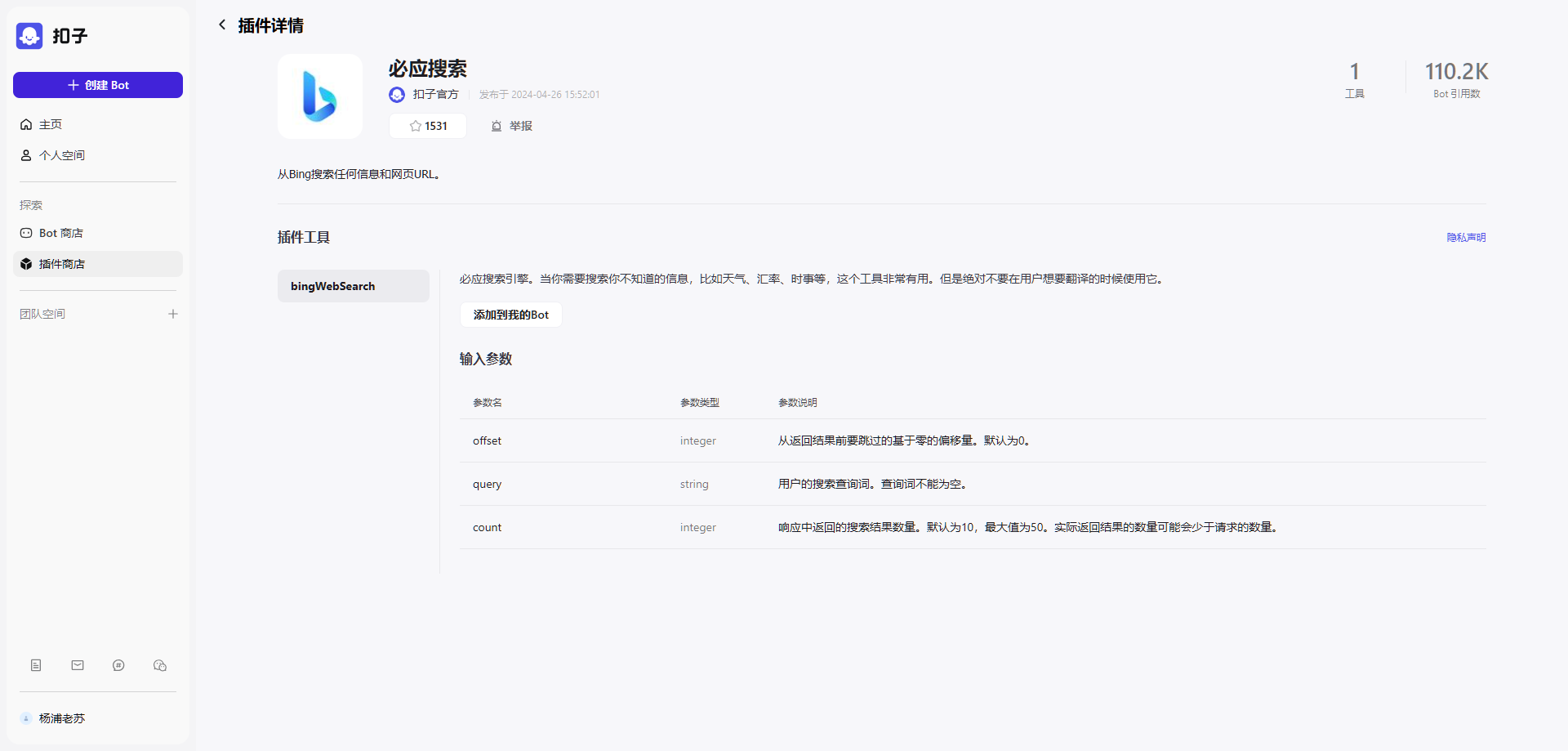Click the integer type cell for offset

coord(697,440)
